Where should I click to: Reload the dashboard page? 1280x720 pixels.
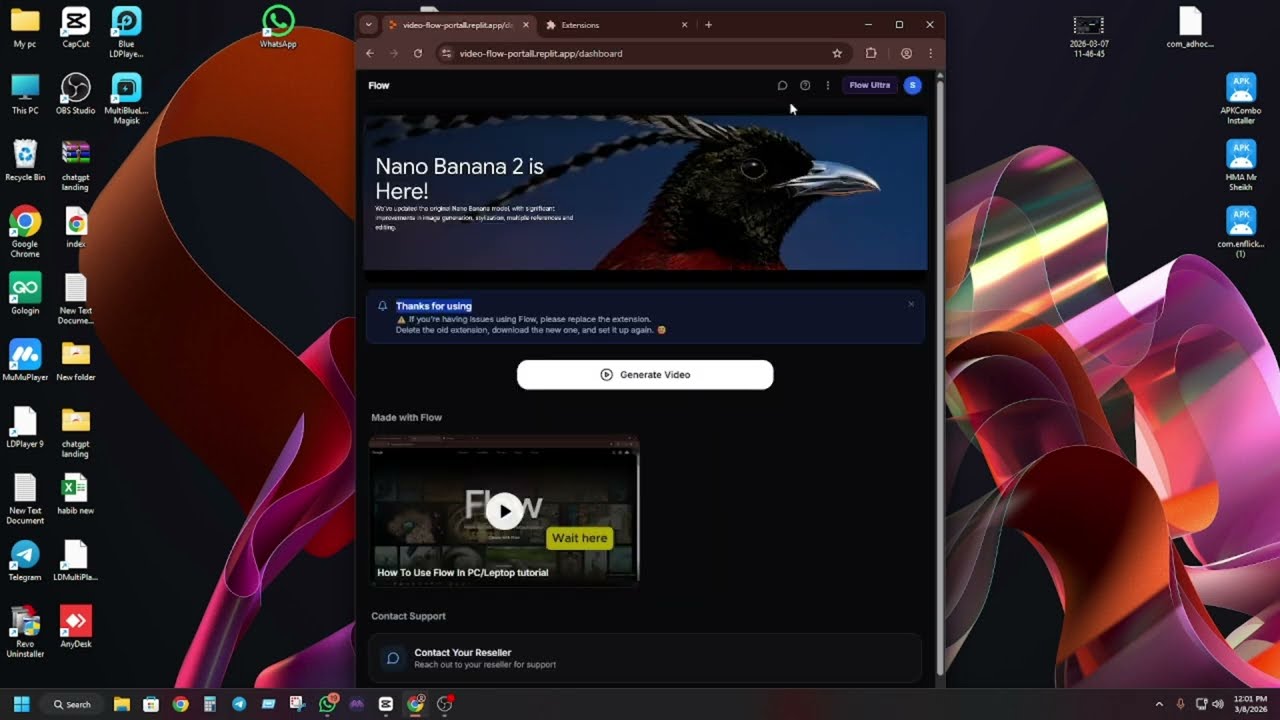418,53
